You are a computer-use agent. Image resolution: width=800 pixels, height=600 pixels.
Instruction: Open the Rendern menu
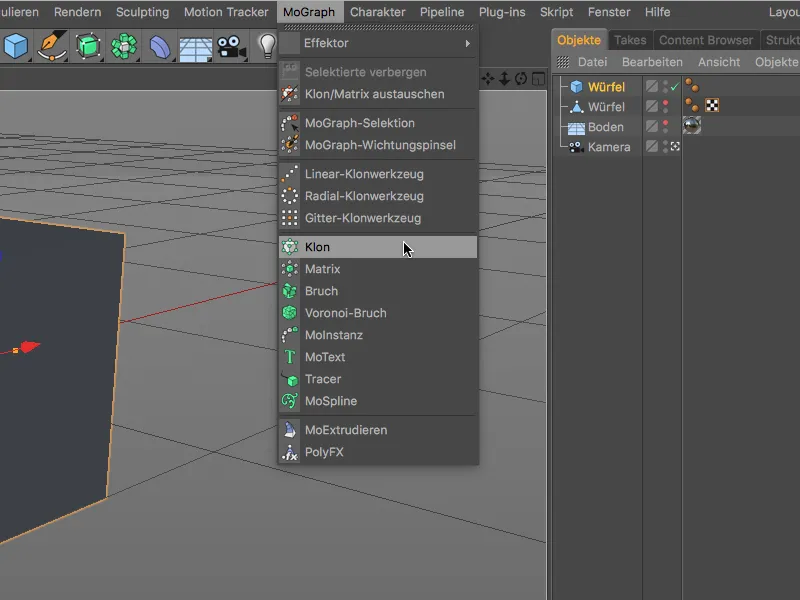click(x=78, y=12)
